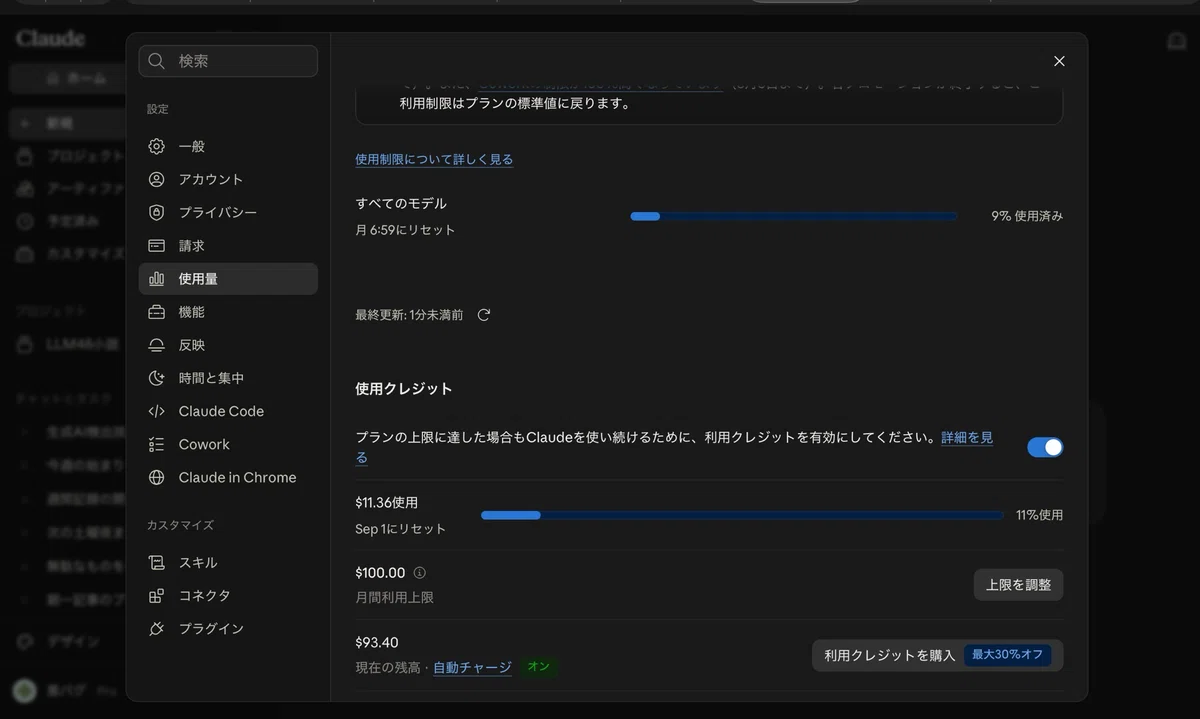Image resolution: width=1200 pixels, height=719 pixels.
Task: Open the Cowork settings section
Action: point(228,444)
